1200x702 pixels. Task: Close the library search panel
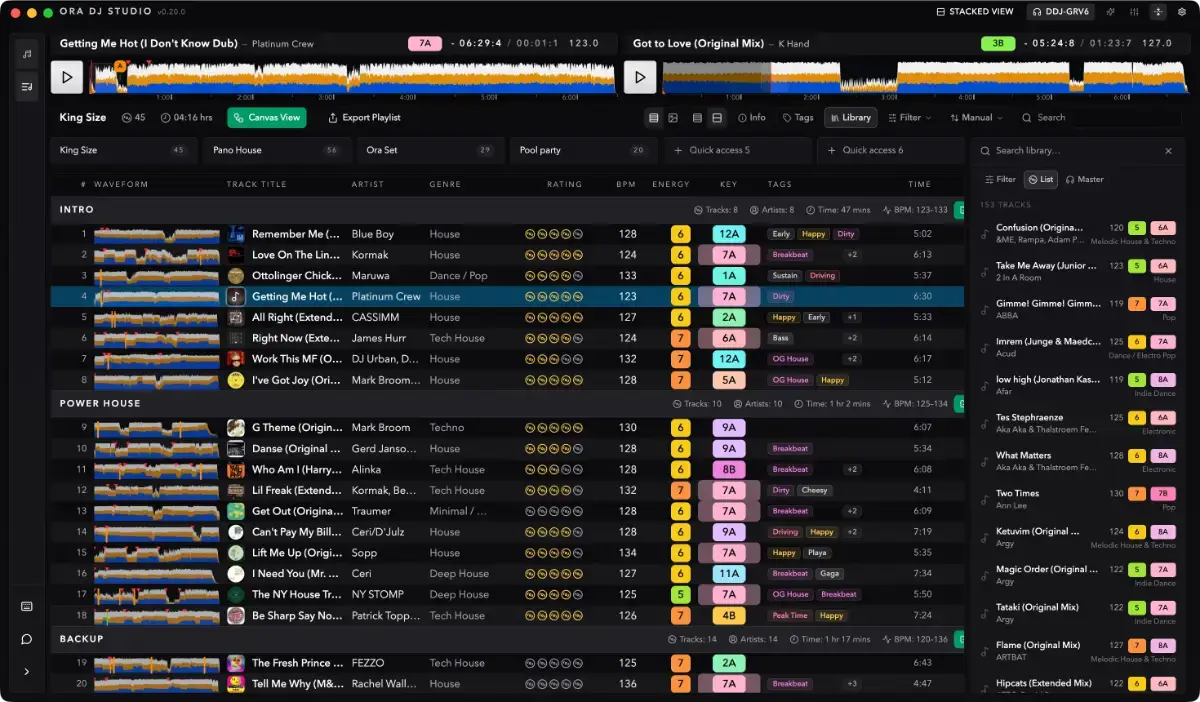[1168, 151]
